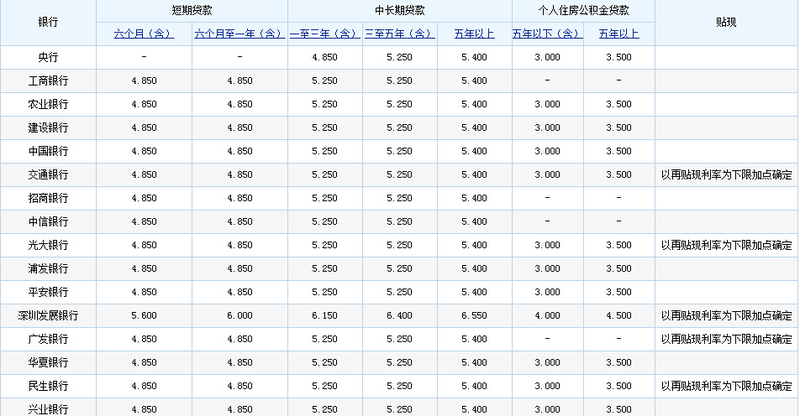Viewport: 800px width, 416px height.
Task: Select the 招商银行 row name
Action: pos(48,198)
